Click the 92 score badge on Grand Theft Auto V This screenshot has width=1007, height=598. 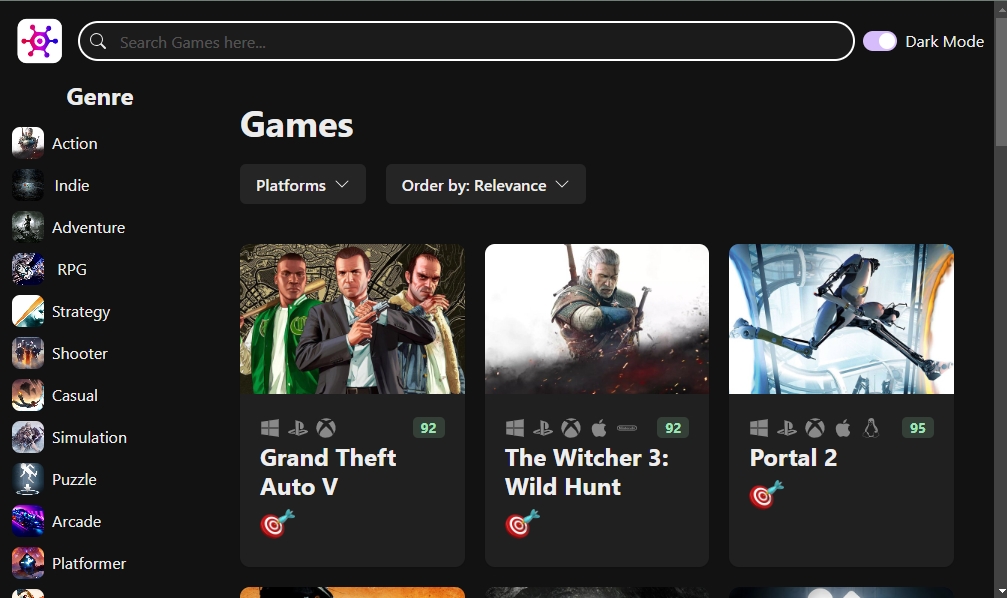coord(428,428)
